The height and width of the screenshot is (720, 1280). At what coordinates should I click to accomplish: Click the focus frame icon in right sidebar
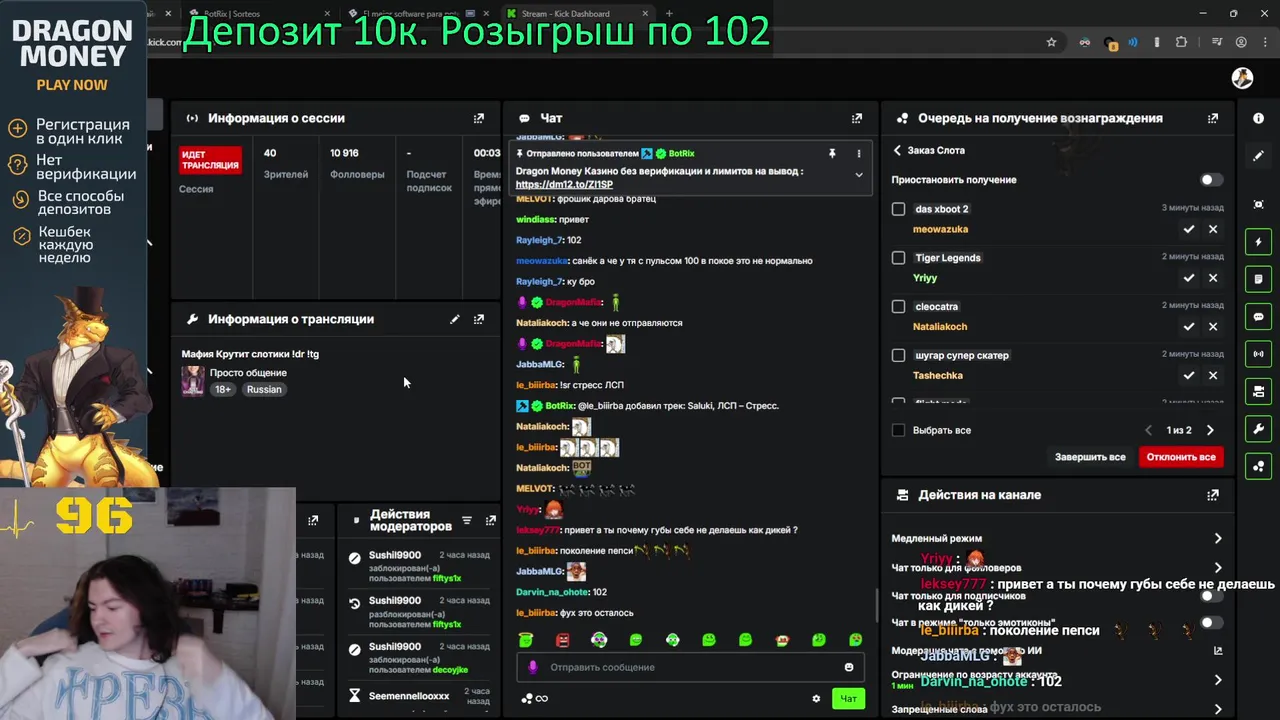tap(1258, 204)
